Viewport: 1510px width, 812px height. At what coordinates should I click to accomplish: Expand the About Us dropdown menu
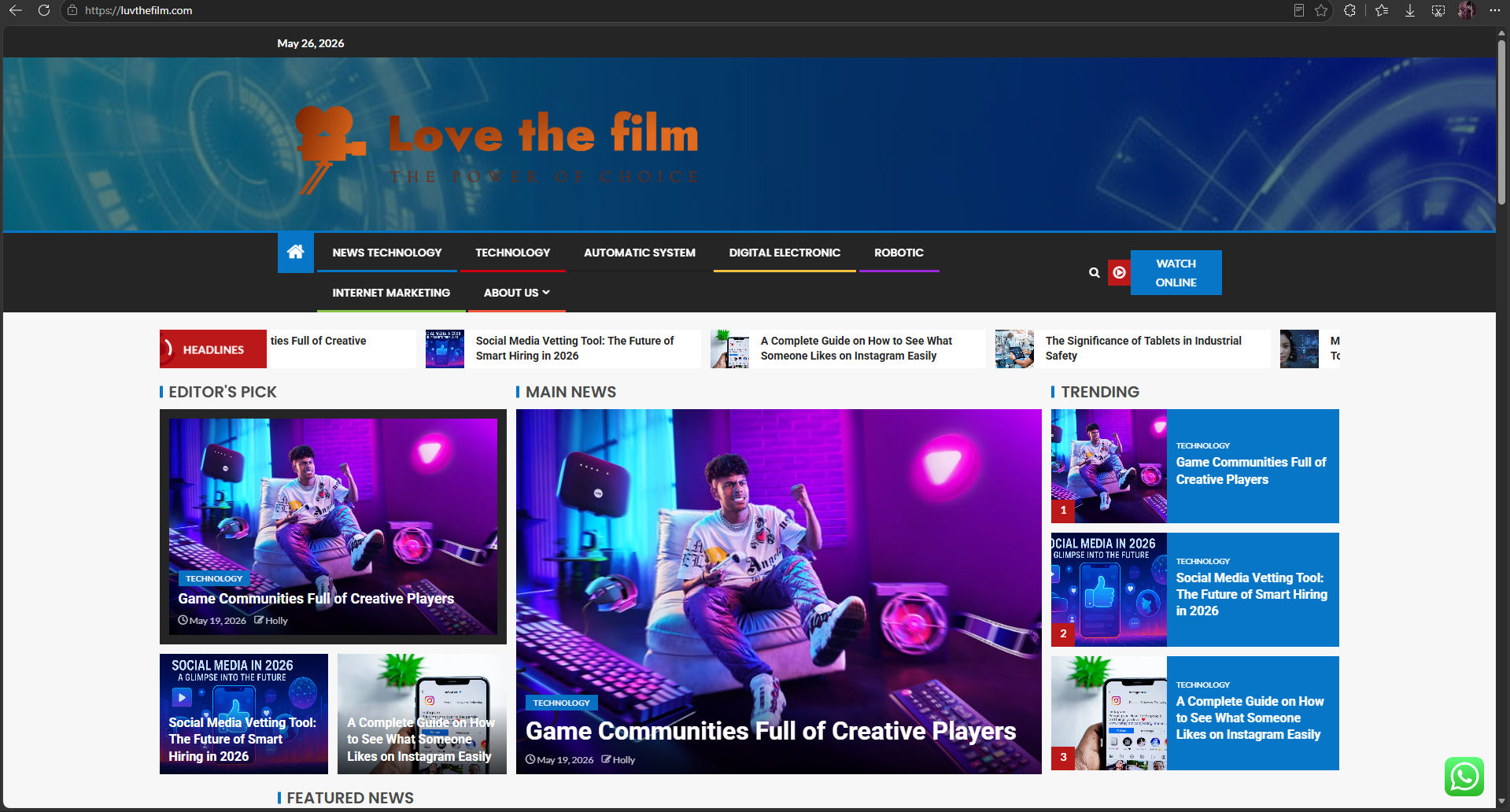516,293
